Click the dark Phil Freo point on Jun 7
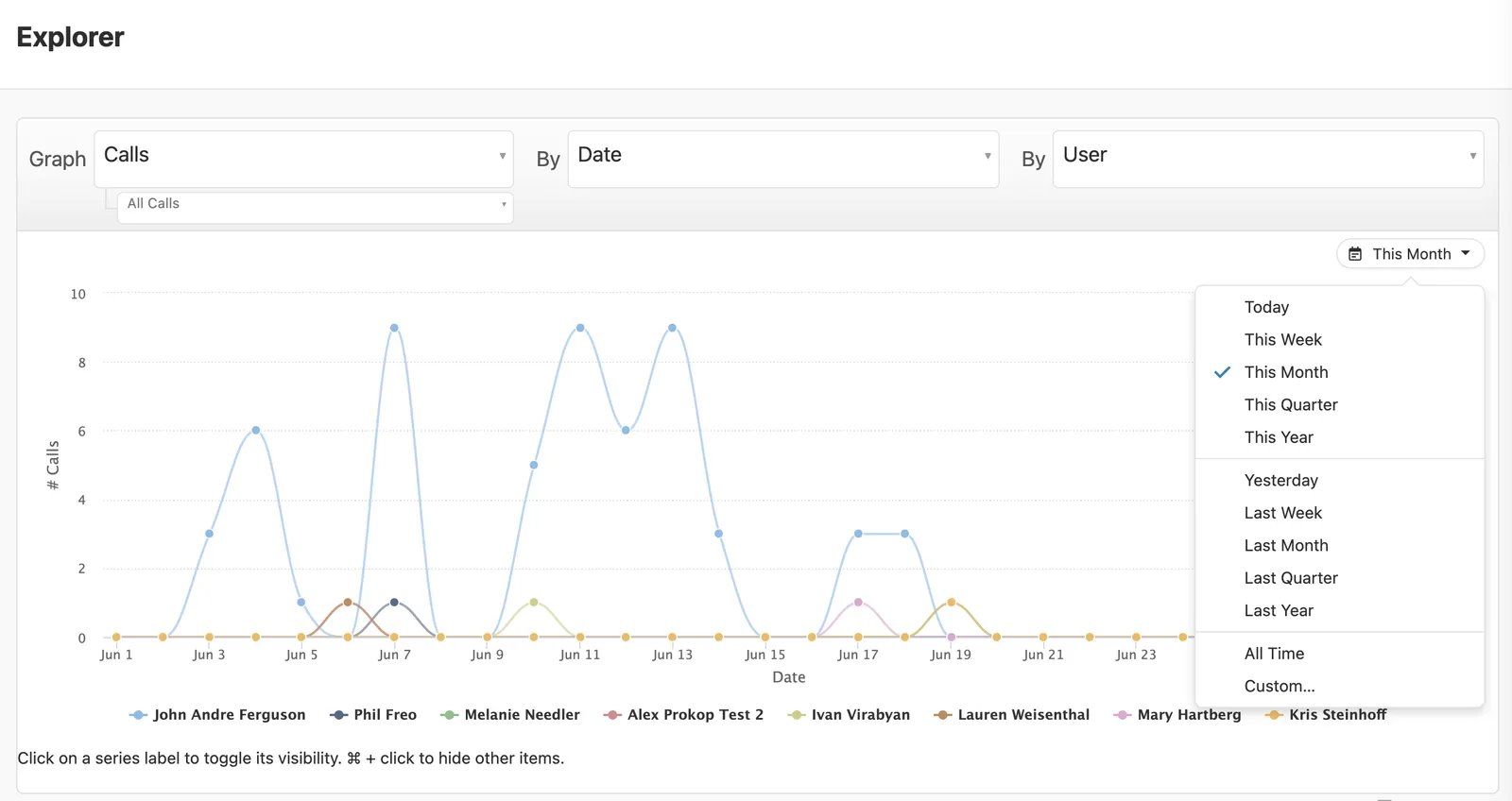 click(394, 603)
